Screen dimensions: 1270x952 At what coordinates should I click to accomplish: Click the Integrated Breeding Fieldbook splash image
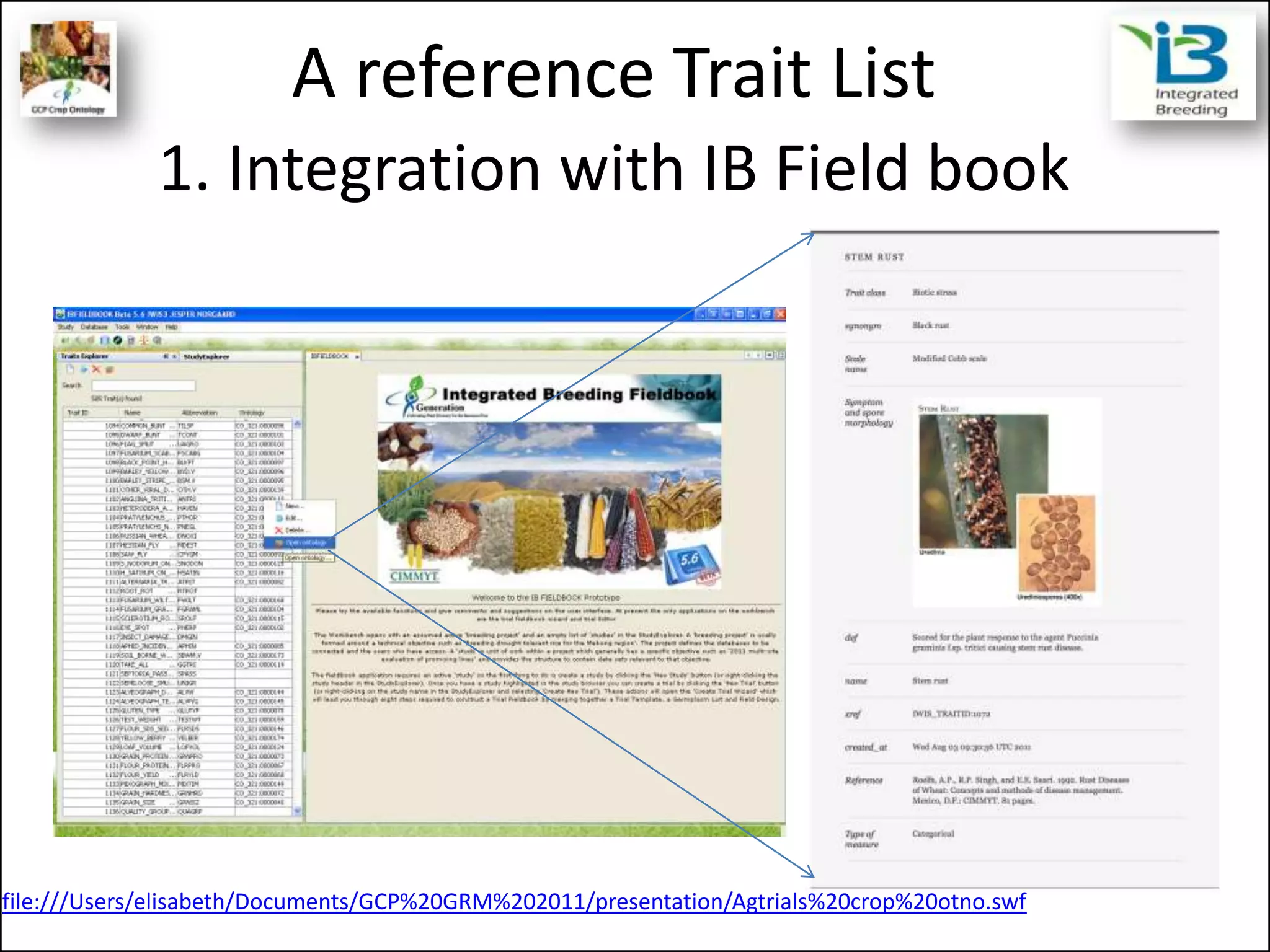click(549, 481)
